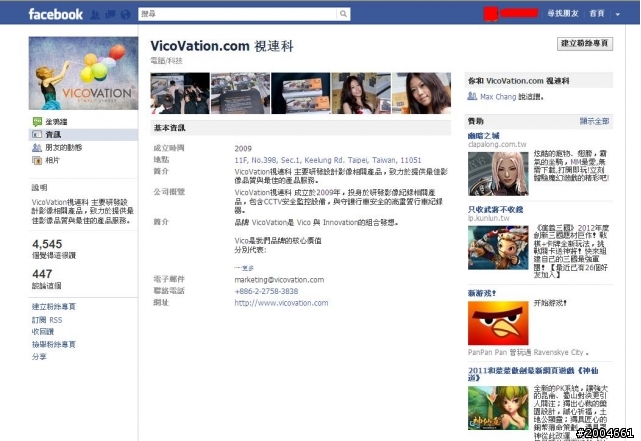Click the 收回讚 unlike link
This screenshot has width=641, height=441.
(x=43, y=331)
